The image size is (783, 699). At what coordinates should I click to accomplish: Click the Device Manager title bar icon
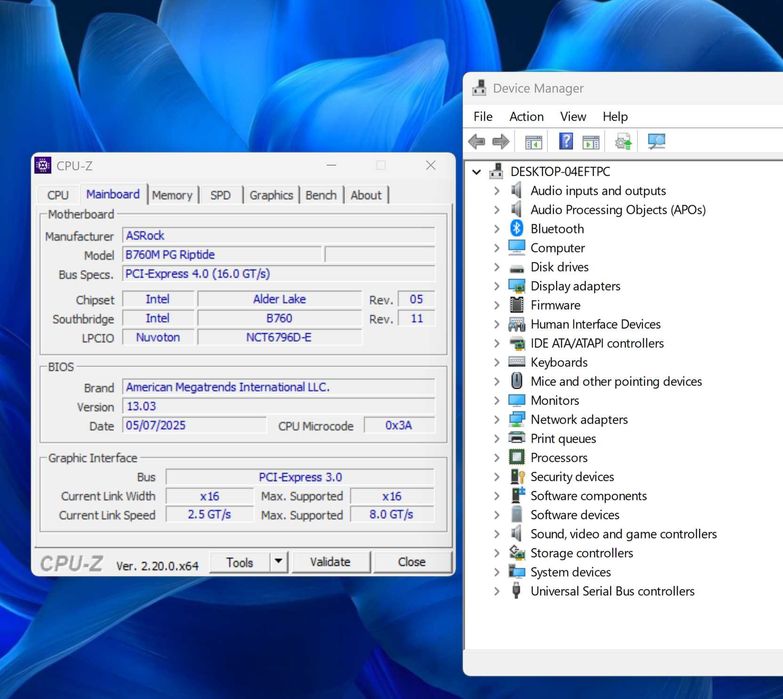tap(479, 88)
